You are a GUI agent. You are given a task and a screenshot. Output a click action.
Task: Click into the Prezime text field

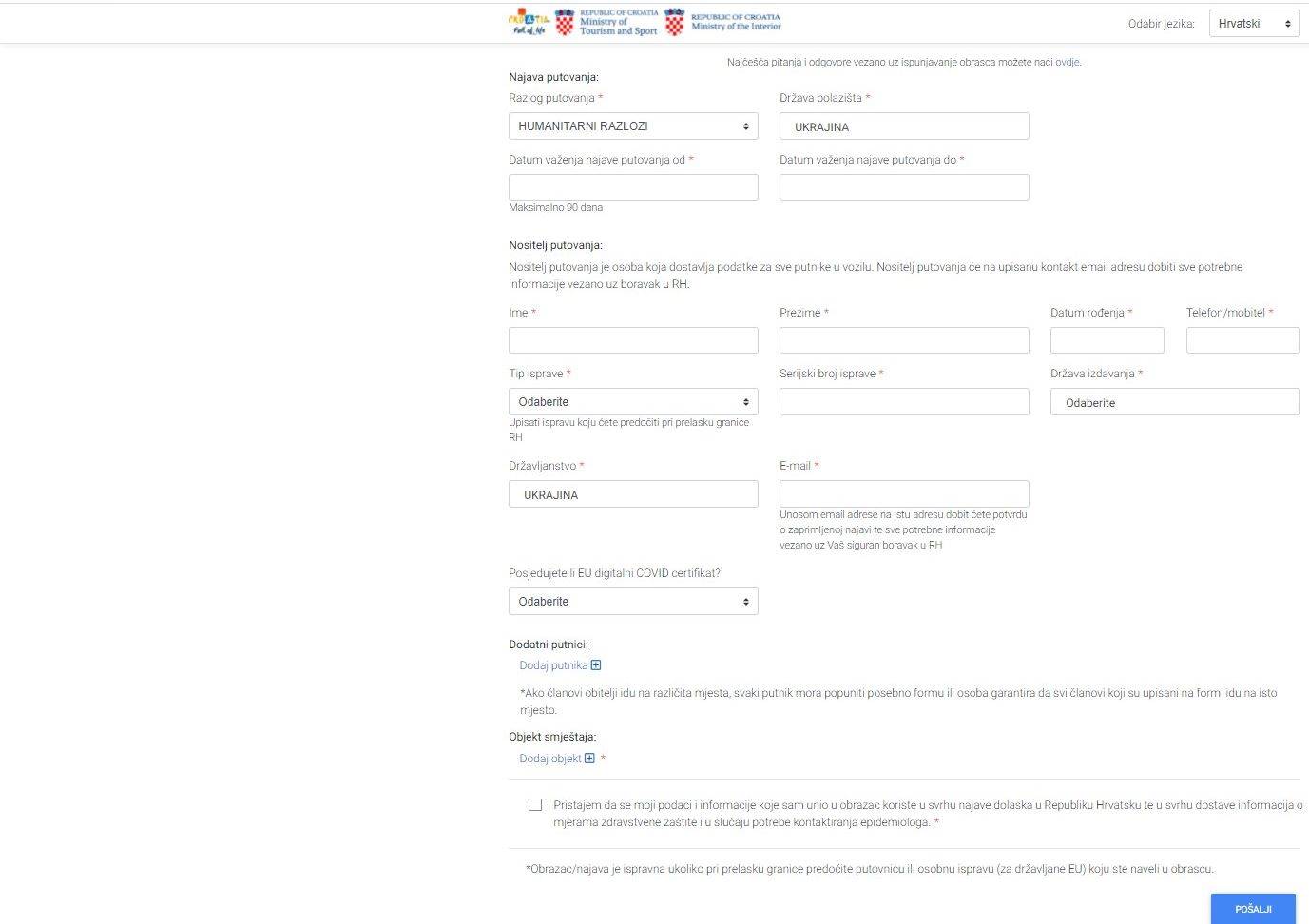(x=904, y=340)
